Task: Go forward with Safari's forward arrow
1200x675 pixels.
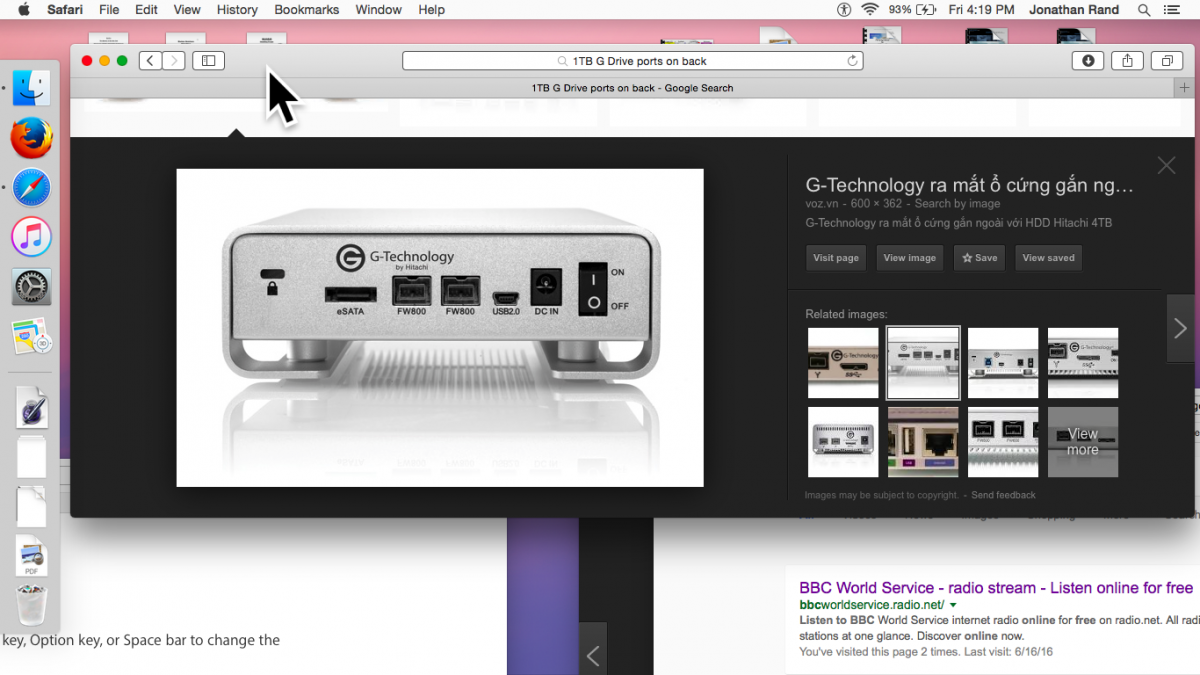Action: (x=174, y=61)
